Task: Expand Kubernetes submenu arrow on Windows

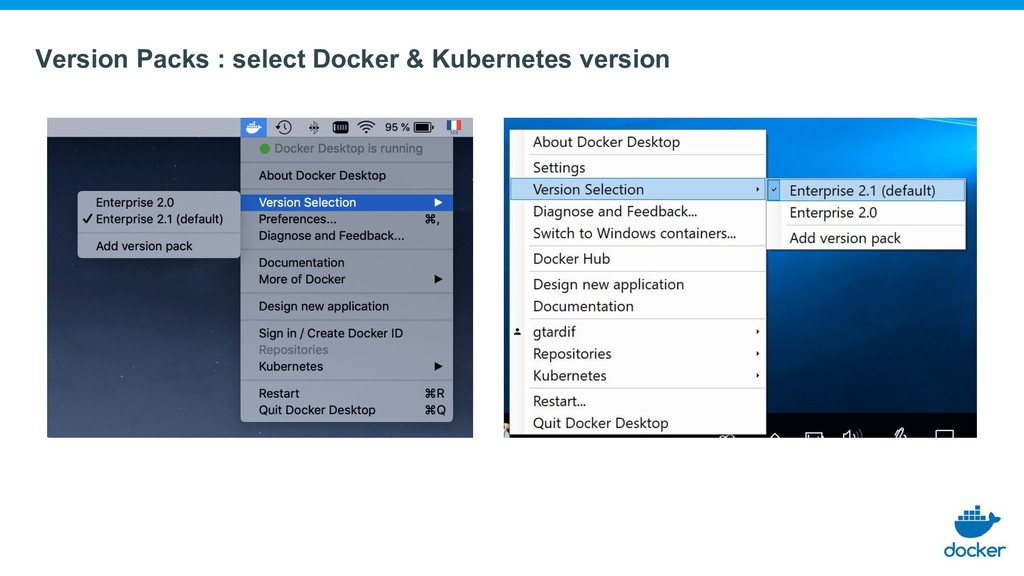Action: click(757, 376)
